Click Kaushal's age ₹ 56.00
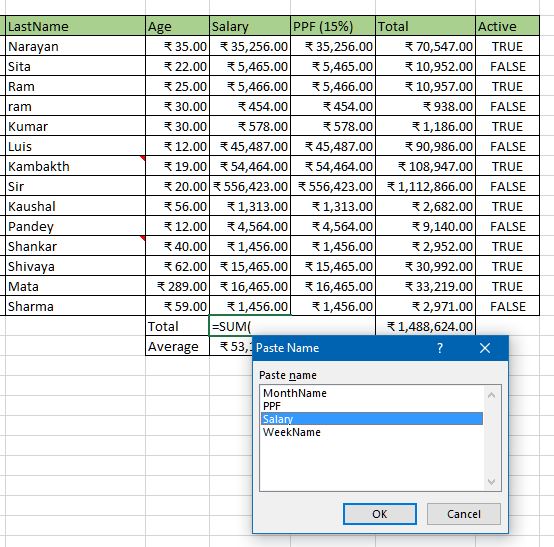 [x=177, y=206]
